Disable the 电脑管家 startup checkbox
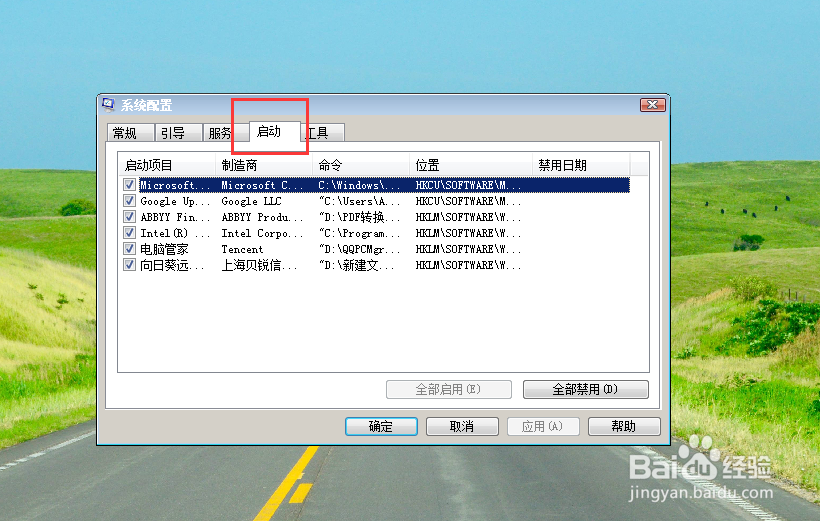The height and width of the screenshot is (521, 820). pos(129,249)
